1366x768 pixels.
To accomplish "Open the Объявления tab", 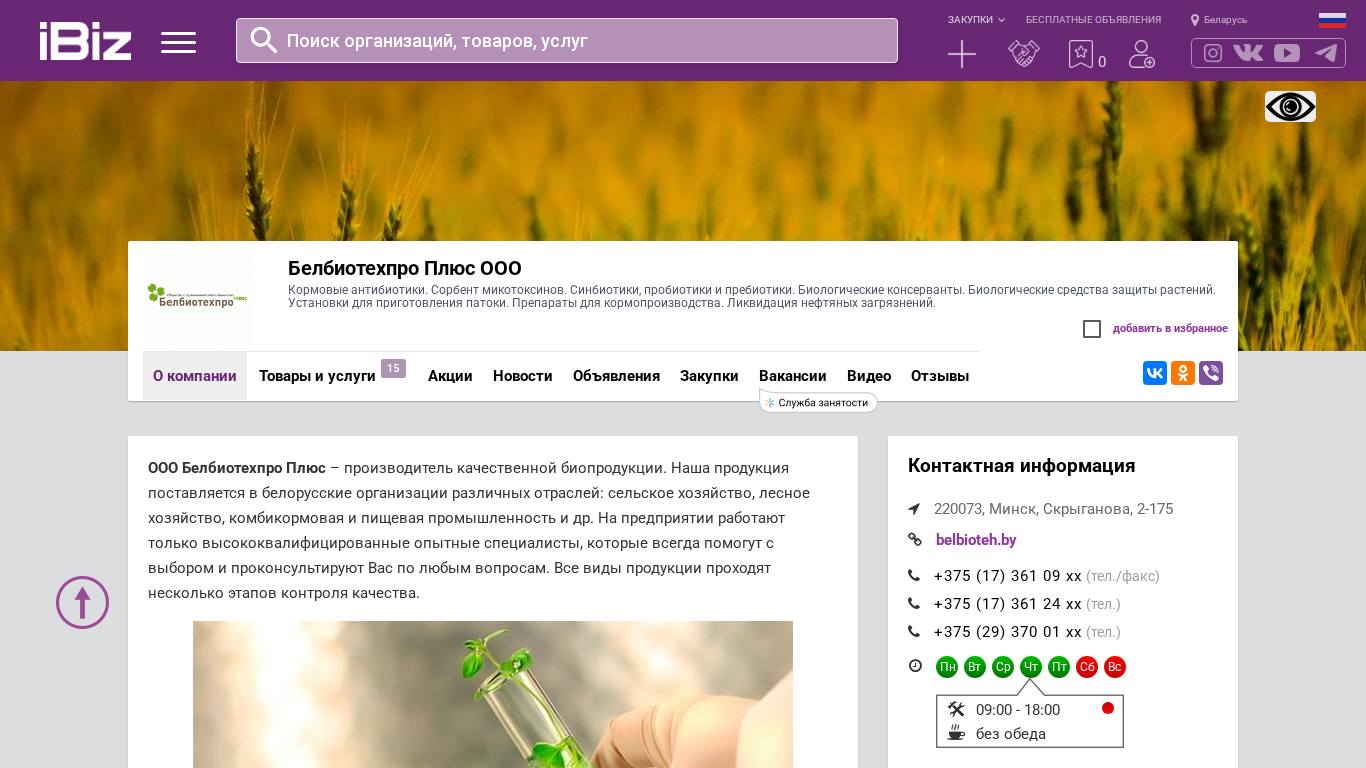I will [x=616, y=376].
